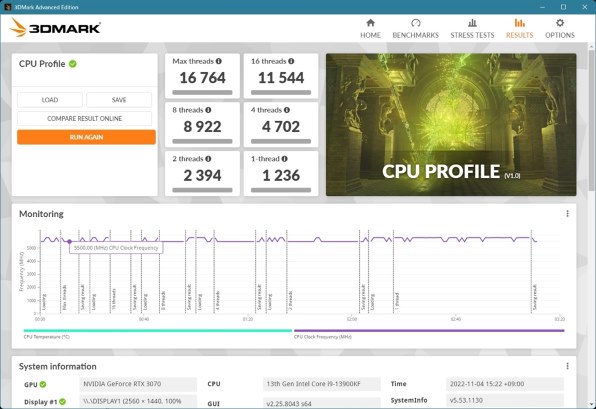The width and height of the screenshot is (596, 409).
Task: Click the Time value 2022-11-04 15:22
Action: click(505, 384)
